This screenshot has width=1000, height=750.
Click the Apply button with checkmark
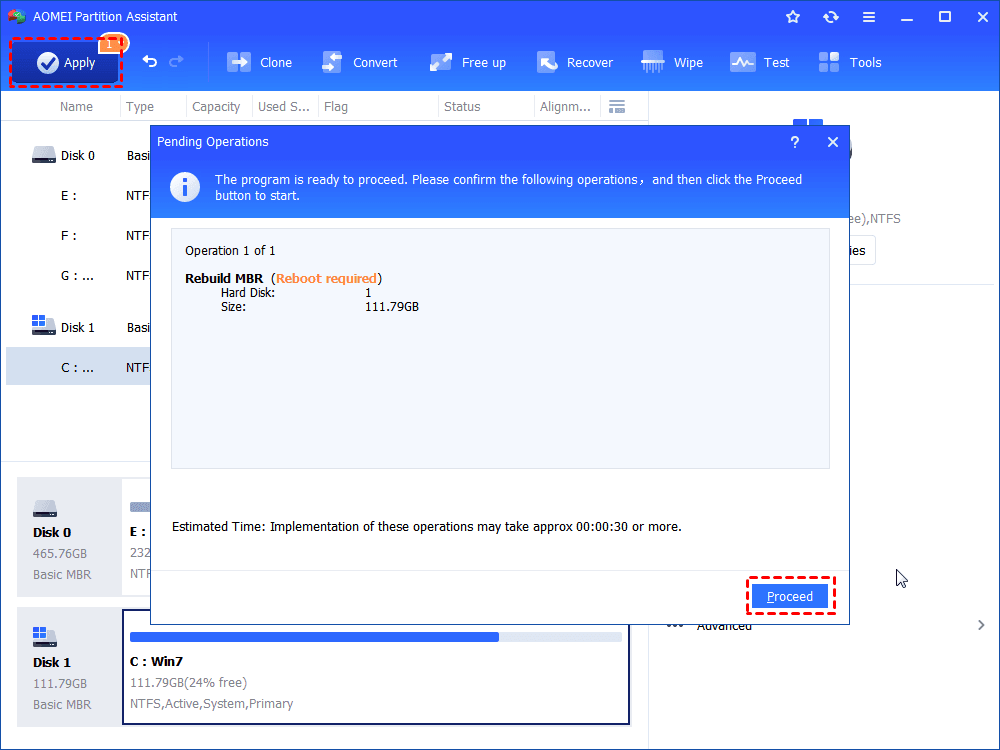pos(66,62)
